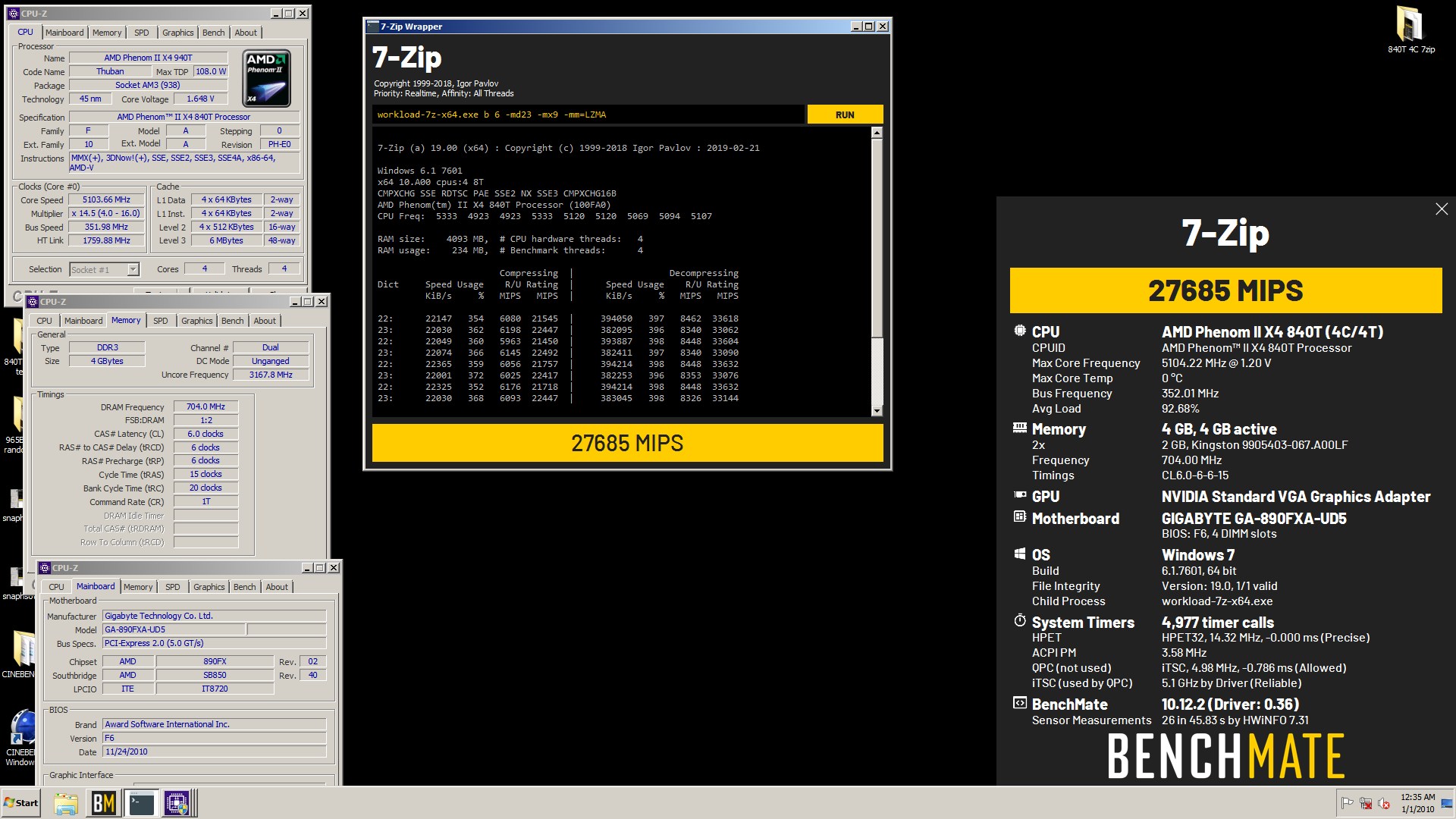1456x819 pixels.
Task: Open CPU tab in the middle CPU-Z Memory window
Action: pyautogui.click(x=45, y=321)
